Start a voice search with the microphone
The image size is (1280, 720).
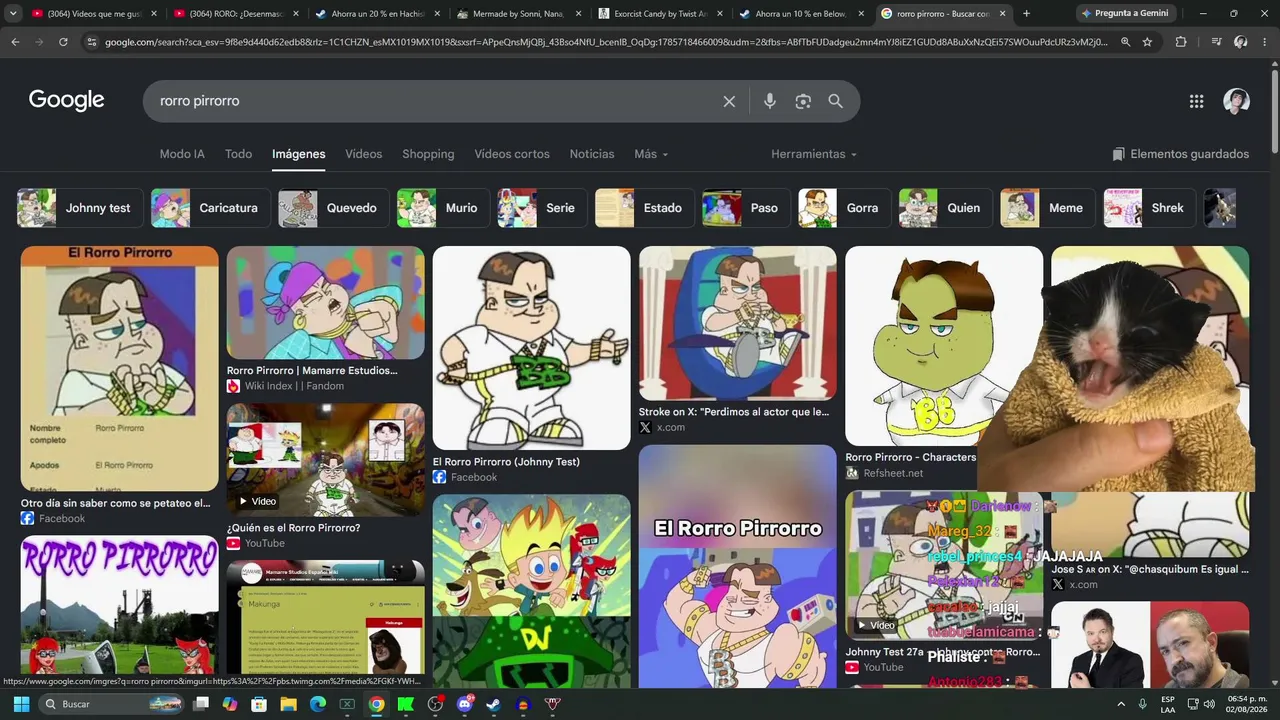click(x=769, y=101)
